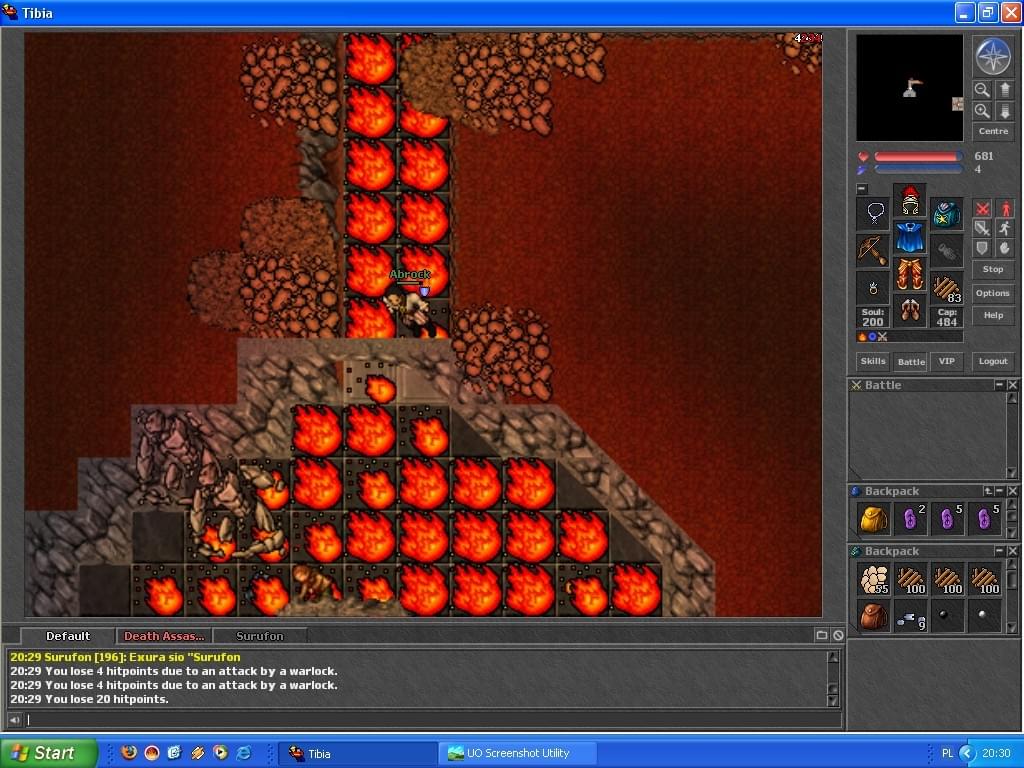Toggle chase opponent mode
Viewport: 1024px width, 768px height.
click(1004, 228)
